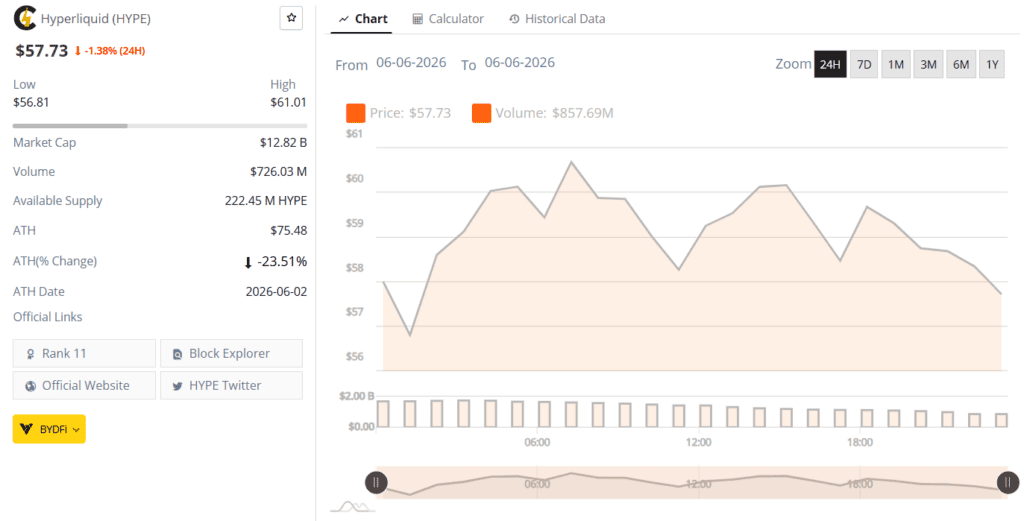This screenshot has width=1024, height=521.
Task: Select the 1Y zoom range
Action: pos(992,64)
